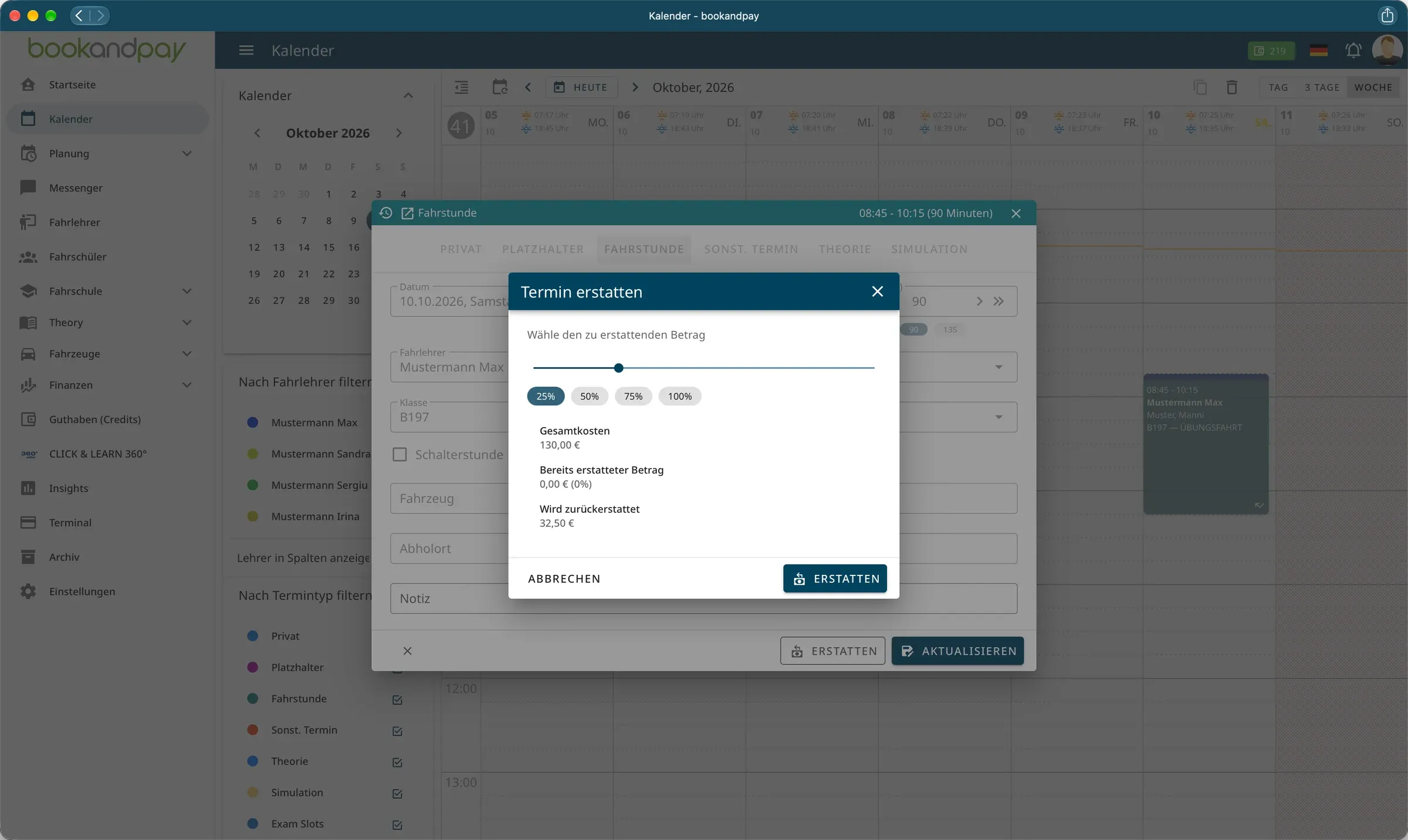The height and width of the screenshot is (840, 1408).
Task: Select the THEORIE appointment tab
Action: click(845, 249)
